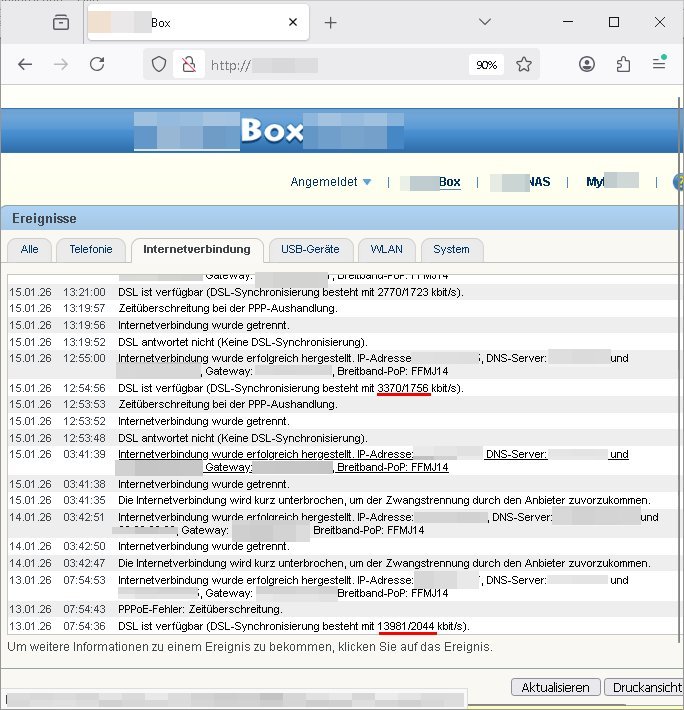Open the USB-Geräte tab
This screenshot has width=684, height=710.
(x=310, y=249)
